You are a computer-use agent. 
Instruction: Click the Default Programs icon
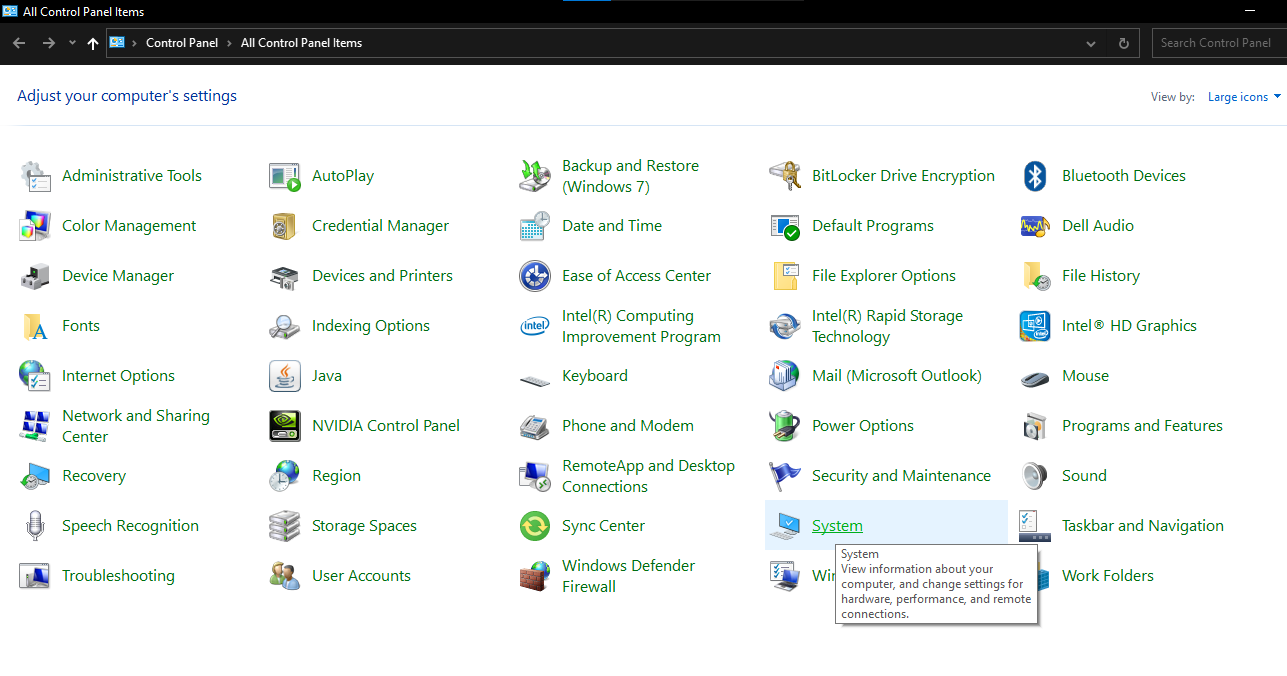click(x=785, y=226)
